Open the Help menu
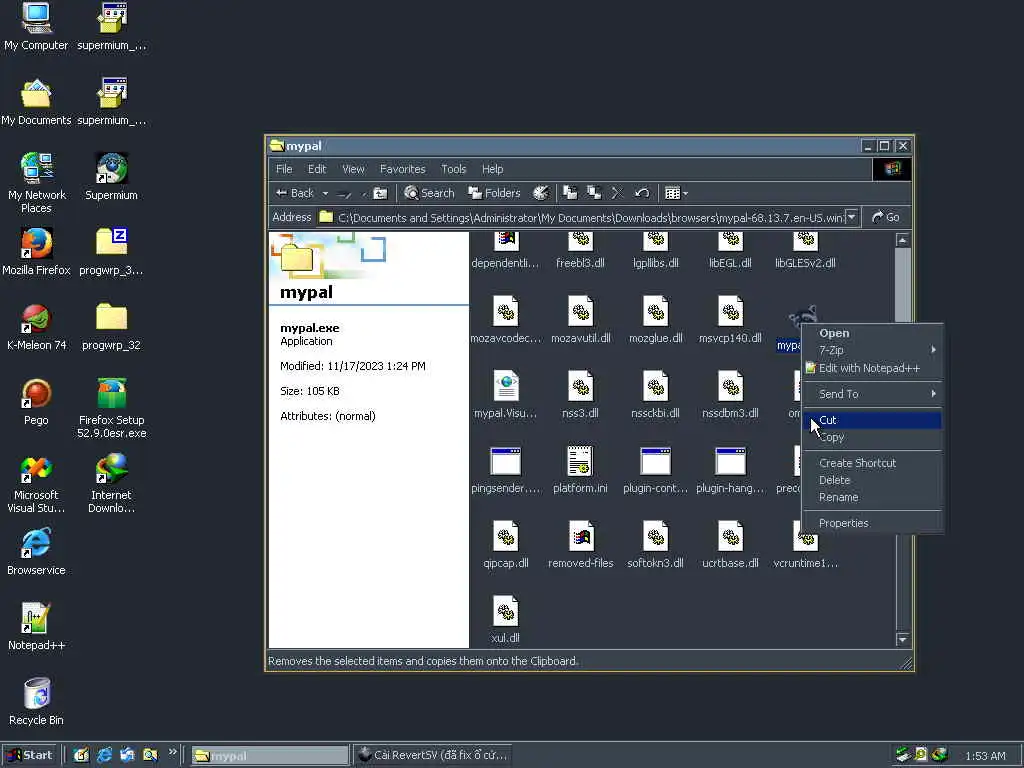Screen dimensions: 1024x768 click(x=492, y=169)
